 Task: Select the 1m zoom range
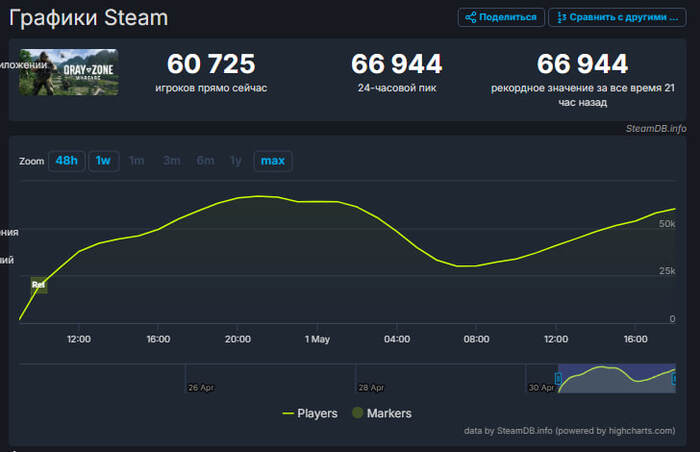click(137, 161)
